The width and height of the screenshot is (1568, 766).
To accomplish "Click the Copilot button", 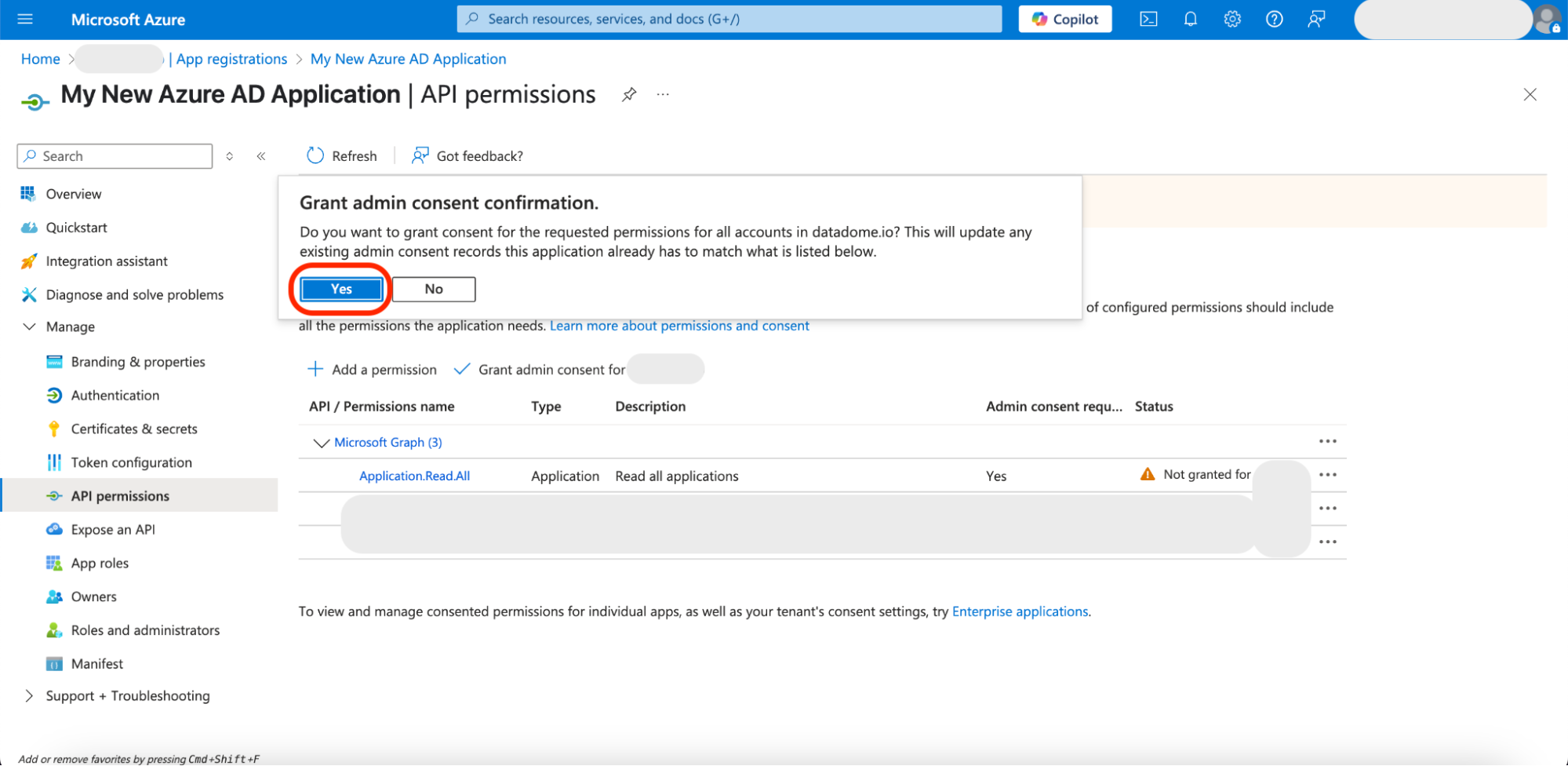I will [x=1065, y=19].
